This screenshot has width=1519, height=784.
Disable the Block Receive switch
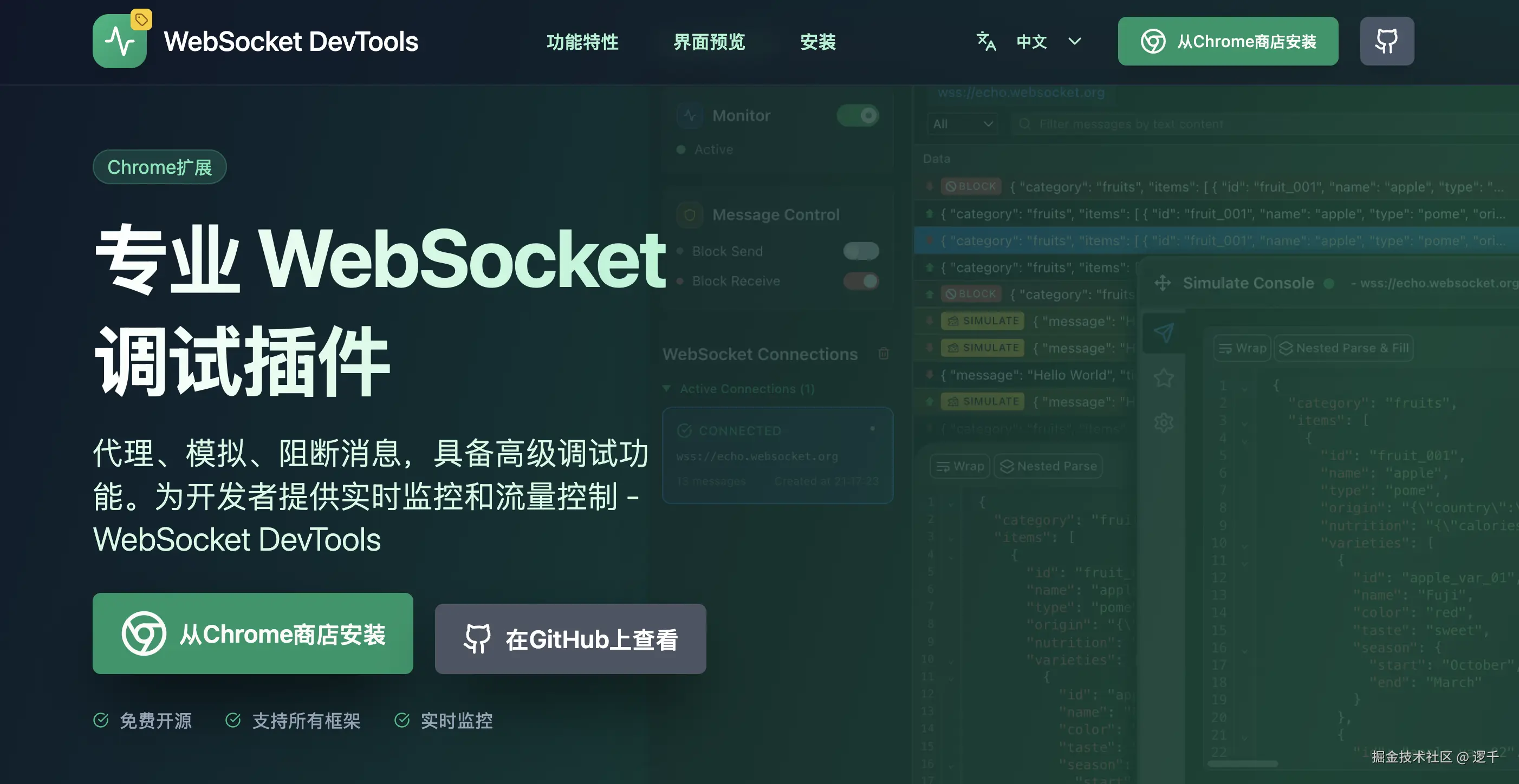click(860, 281)
